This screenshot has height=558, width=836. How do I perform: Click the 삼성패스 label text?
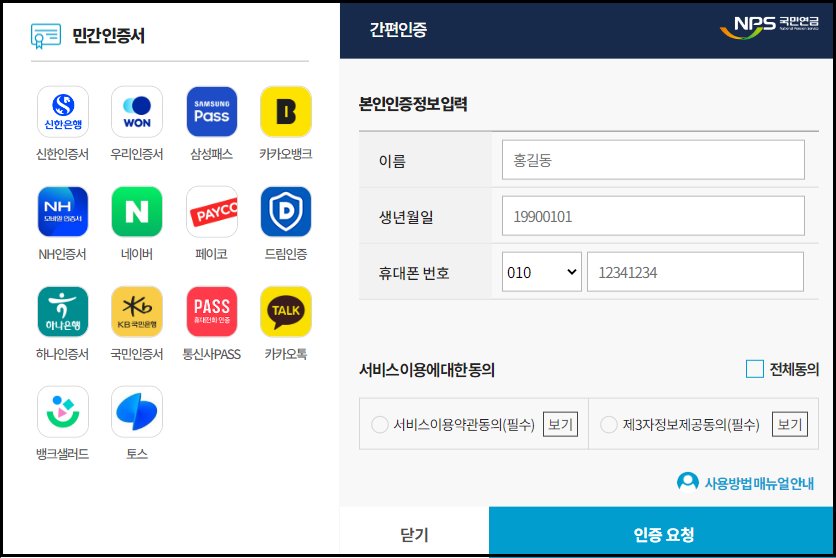point(212,154)
